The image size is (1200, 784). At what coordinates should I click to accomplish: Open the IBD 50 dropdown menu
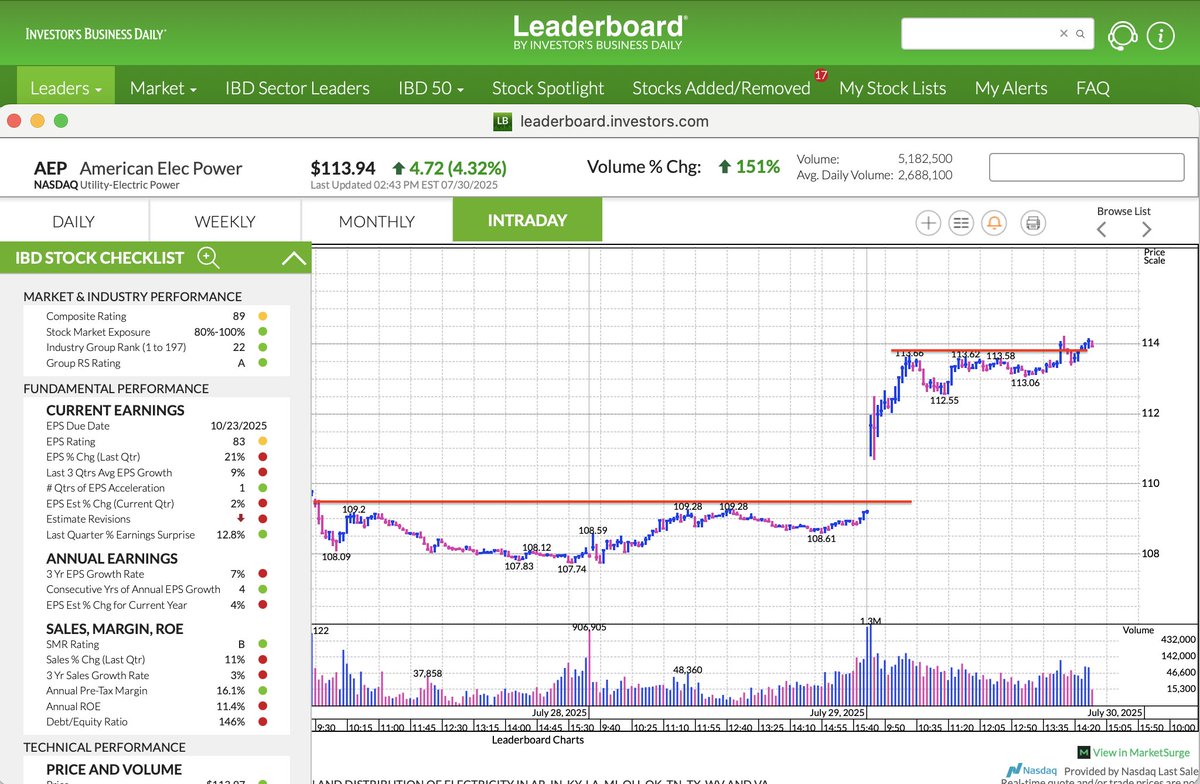pyautogui.click(x=431, y=88)
